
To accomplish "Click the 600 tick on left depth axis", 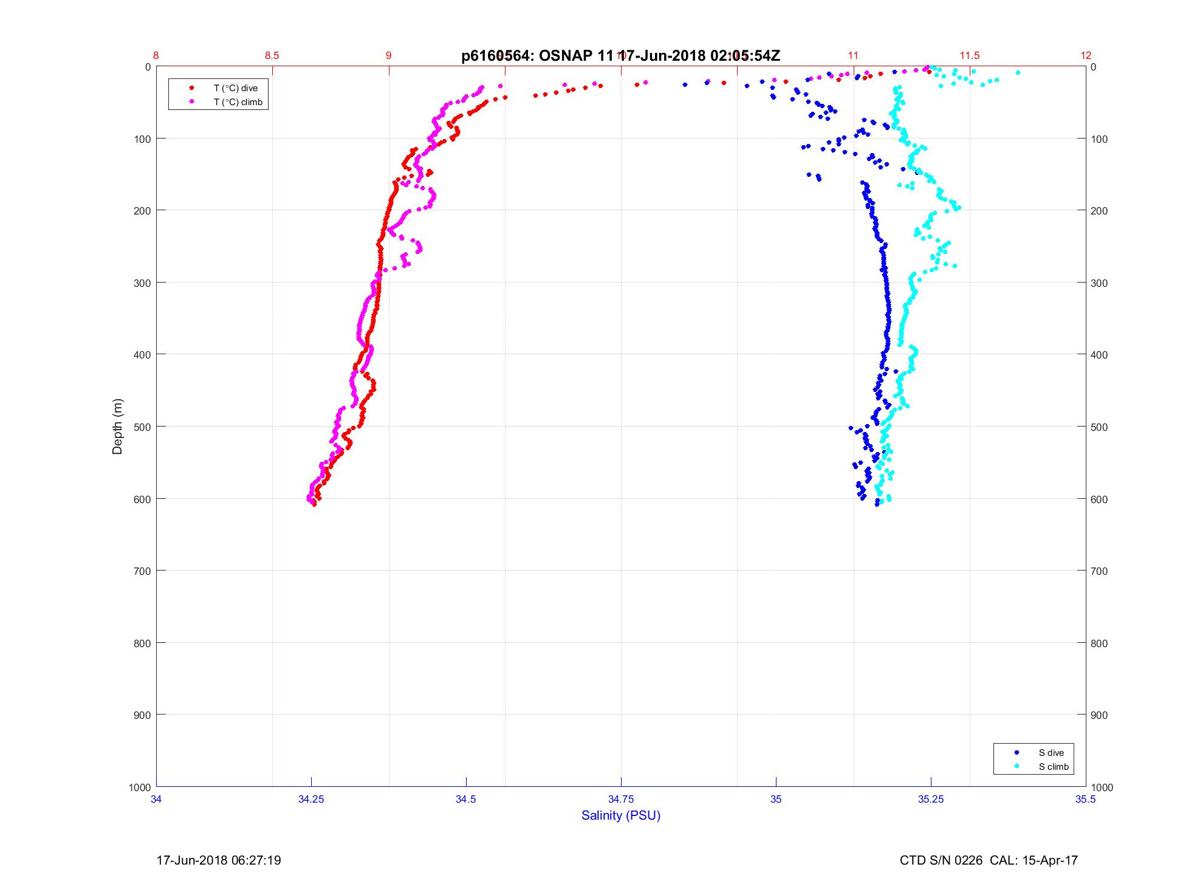I will [141, 499].
